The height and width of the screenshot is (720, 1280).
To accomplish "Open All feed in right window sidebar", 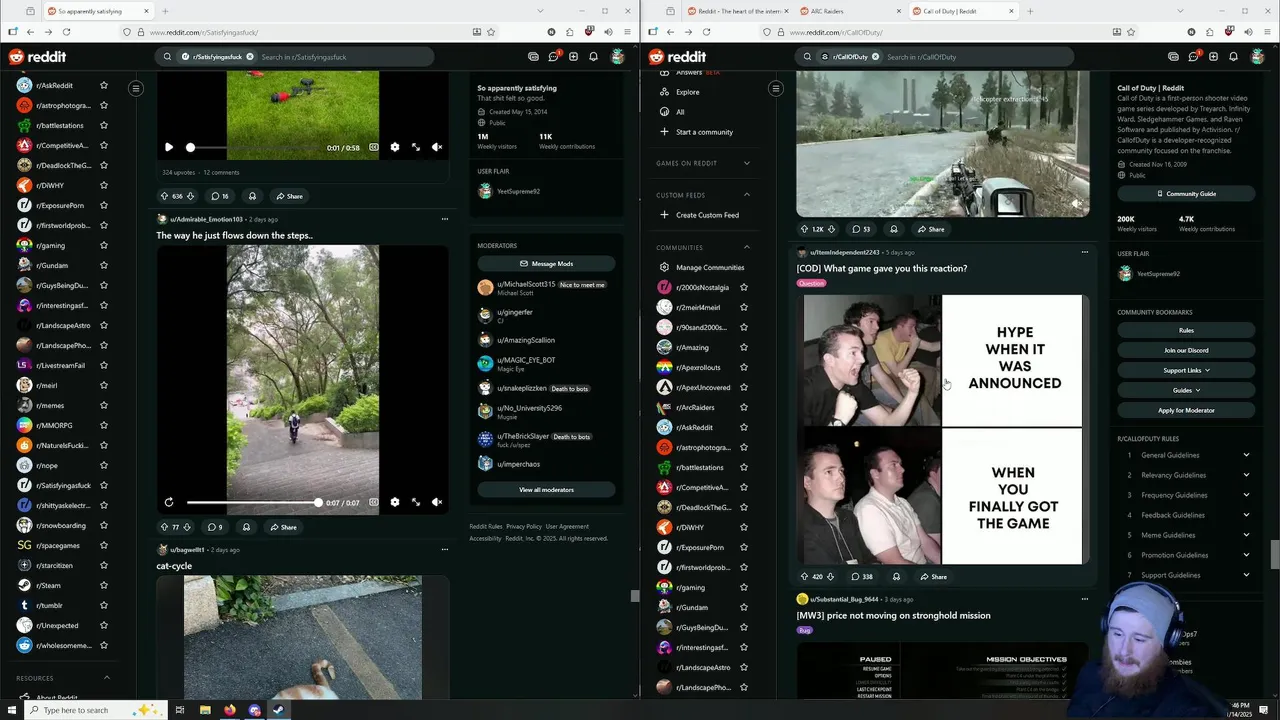I will click(680, 112).
